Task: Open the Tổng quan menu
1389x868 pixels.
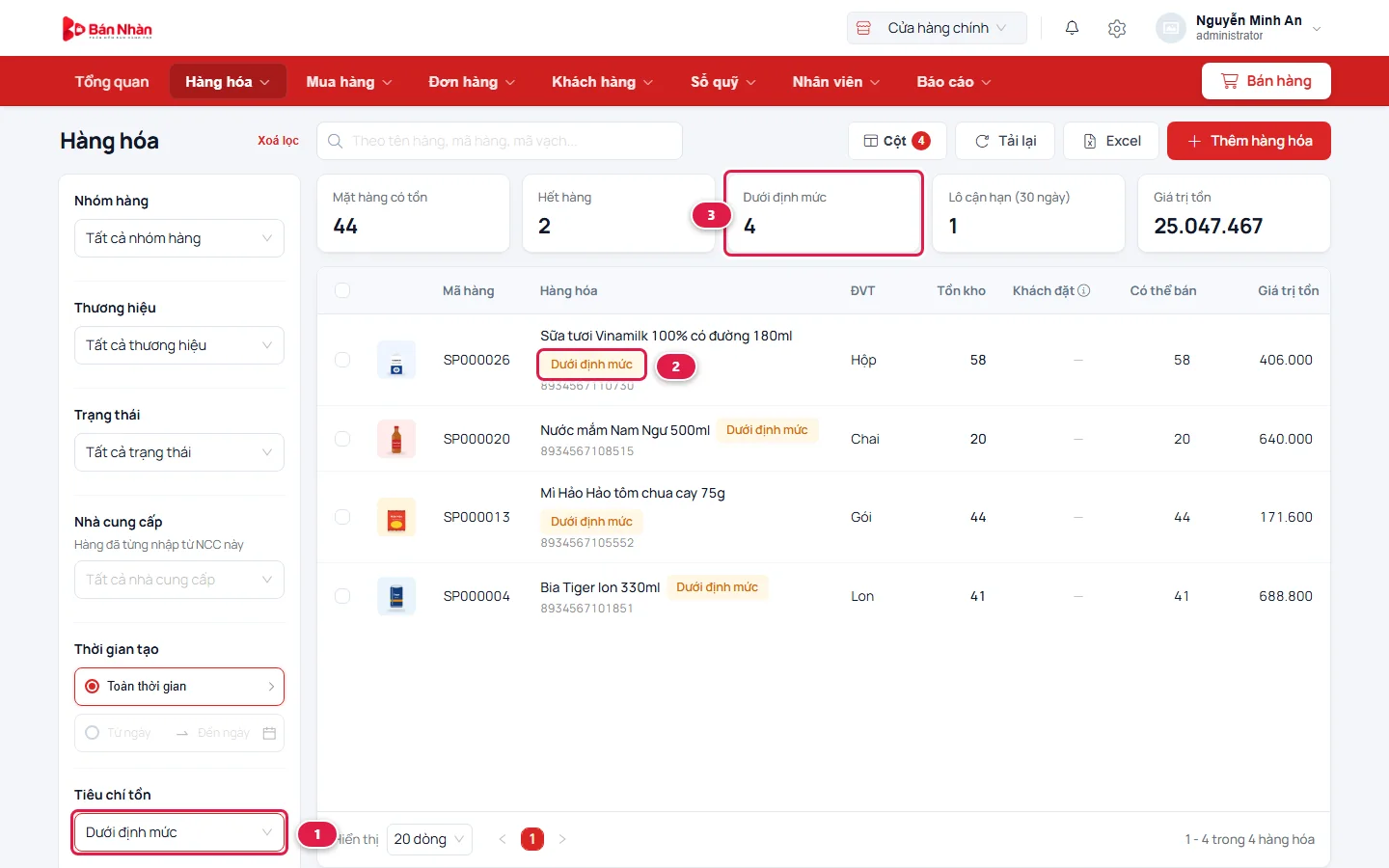Action: coord(112,82)
